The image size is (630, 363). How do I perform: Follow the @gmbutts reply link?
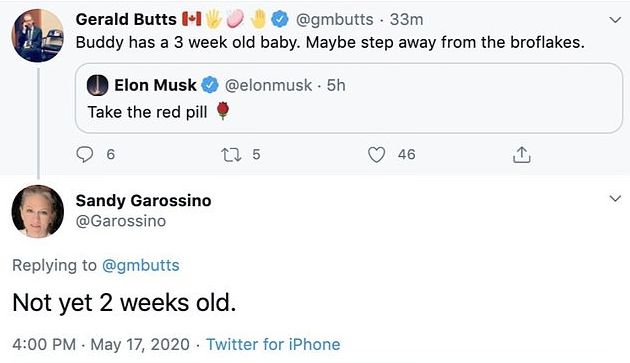click(141, 265)
